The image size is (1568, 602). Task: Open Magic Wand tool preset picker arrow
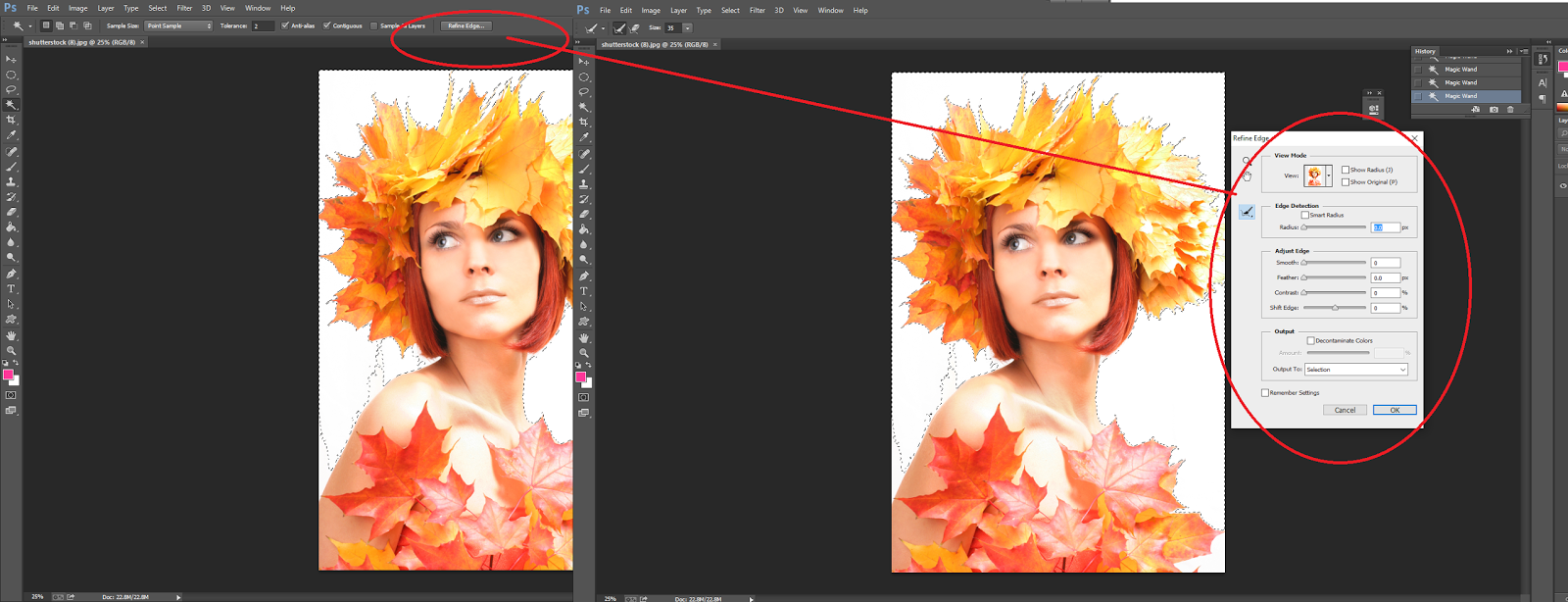coord(29,26)
